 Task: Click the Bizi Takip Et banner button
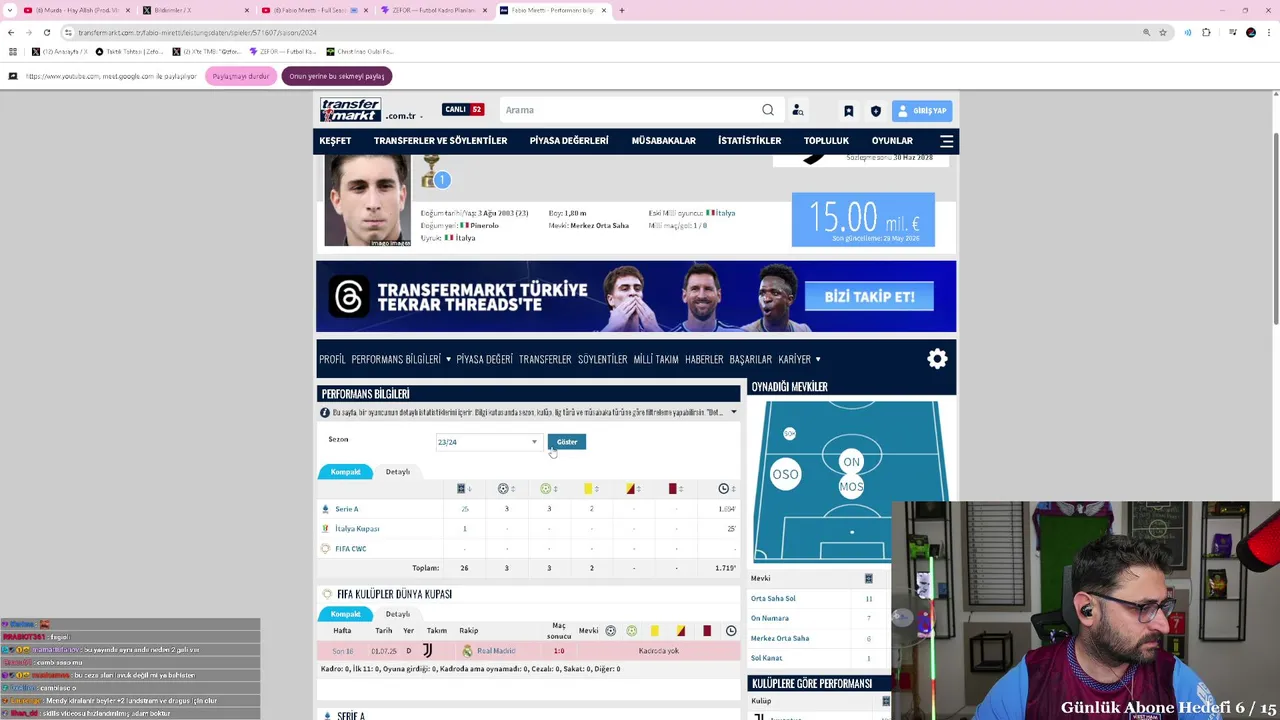click(869, 297)
